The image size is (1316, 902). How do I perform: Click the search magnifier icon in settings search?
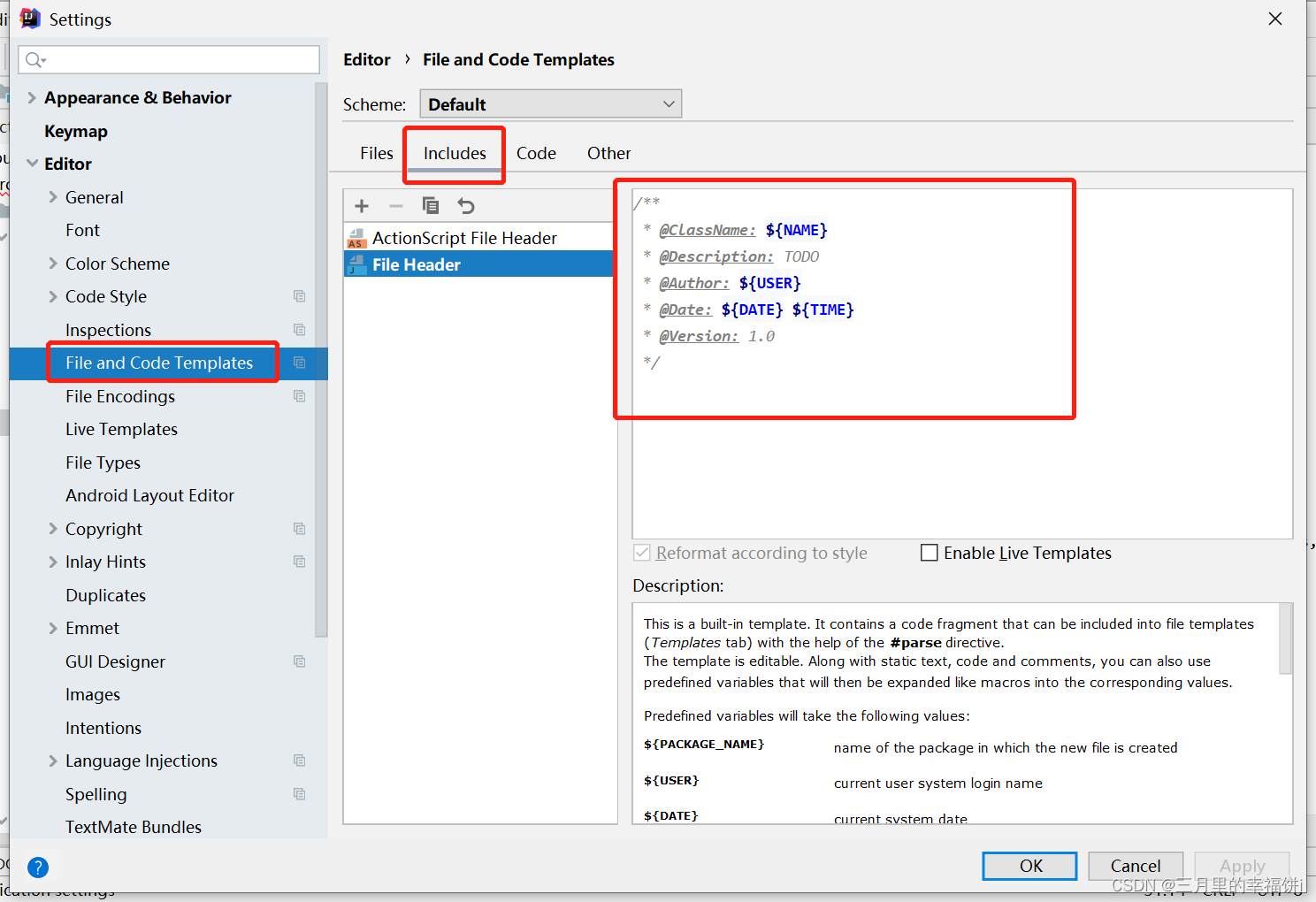tap(34, 59)
